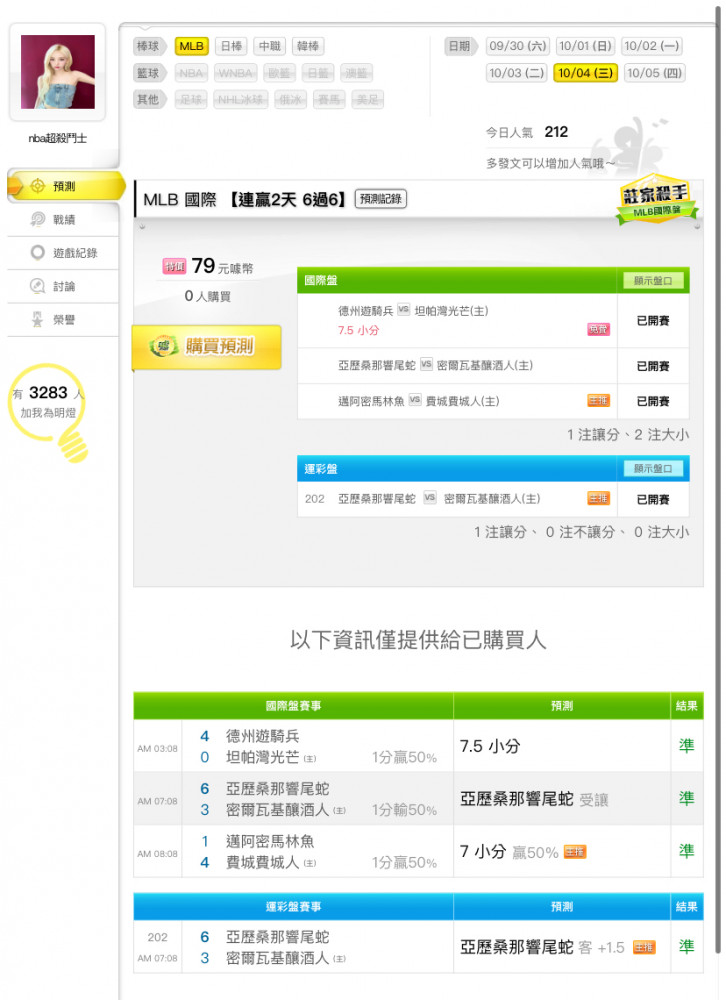Click 亞歷桑那響尾蛇 vs 密爾瓦基釀酒人 in 國際盤
The width and height of the screenshot is (726, 1000).
coord(435,365)
